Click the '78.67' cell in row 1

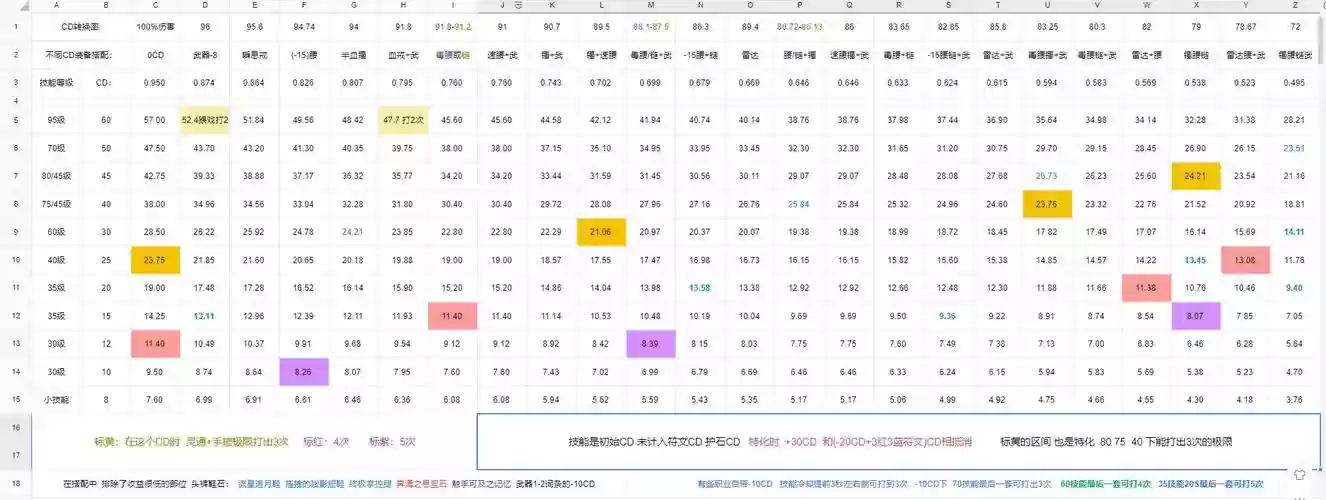coord(1245,25)
